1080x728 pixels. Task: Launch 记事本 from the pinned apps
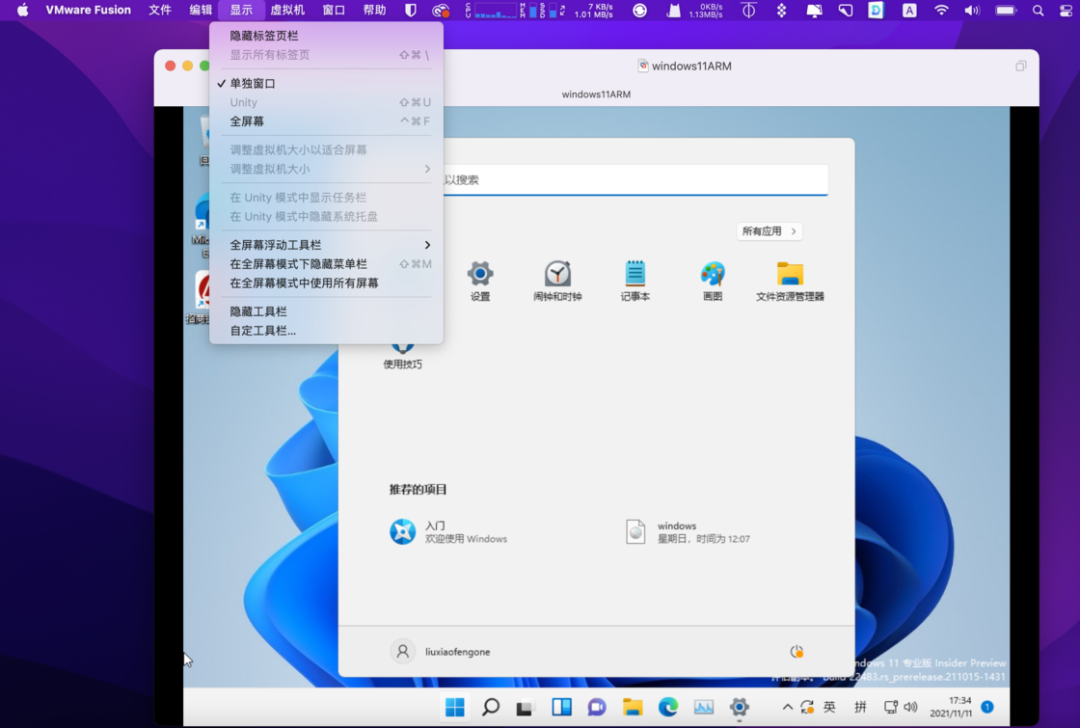point(635,281)
